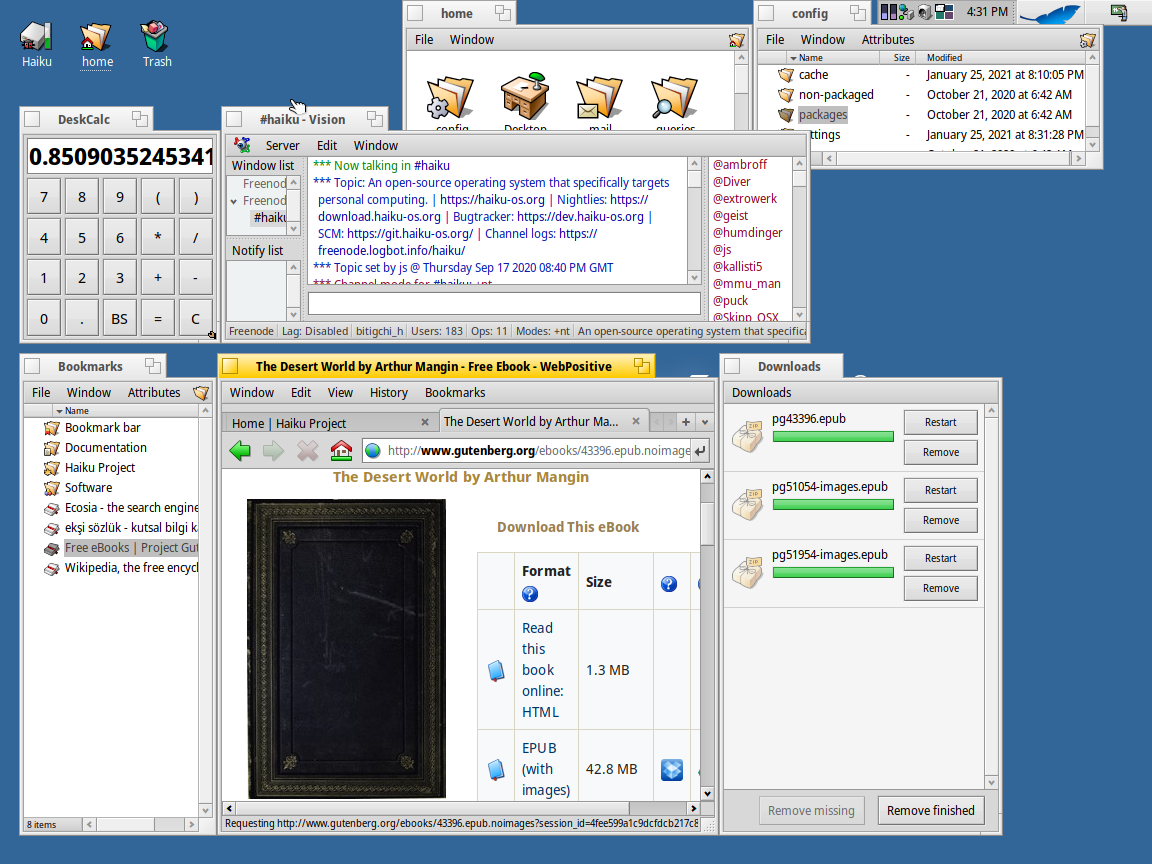Screen dimensions: 1152x864
Task: Open File menu in the home window
Action: click(424, 40)
